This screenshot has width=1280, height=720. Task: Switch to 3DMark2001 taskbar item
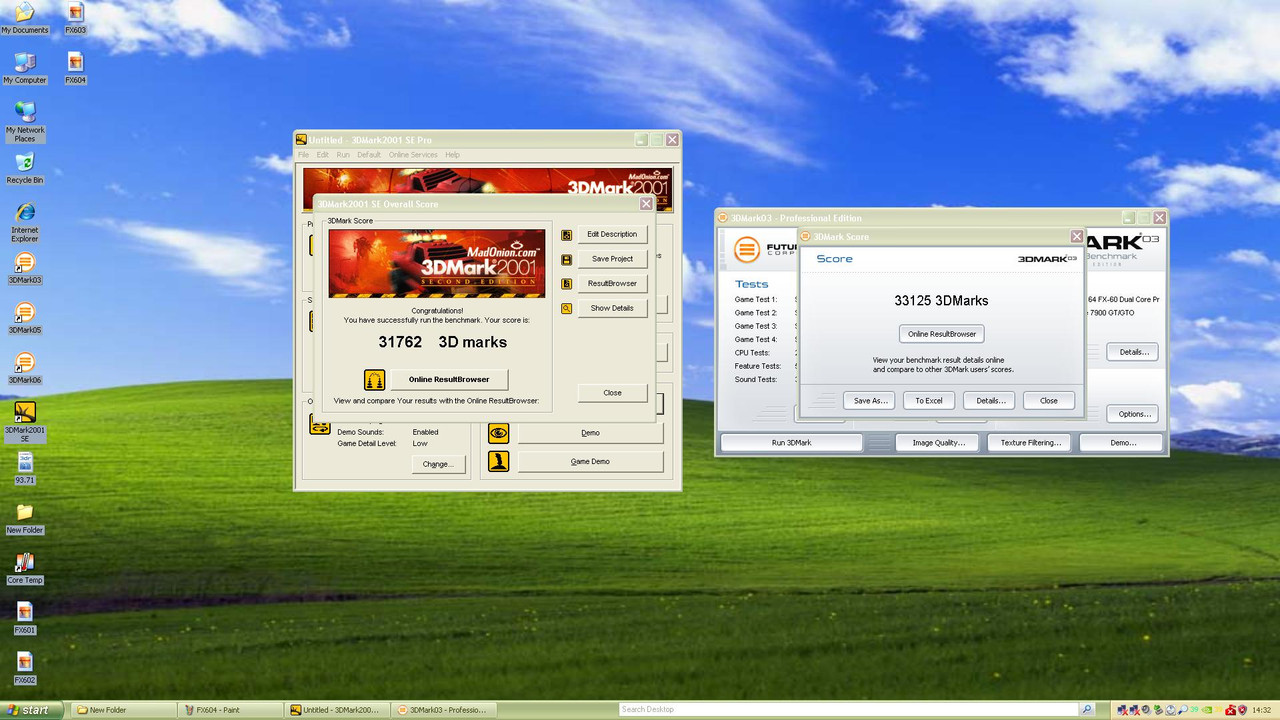click(x=339, y=710)
